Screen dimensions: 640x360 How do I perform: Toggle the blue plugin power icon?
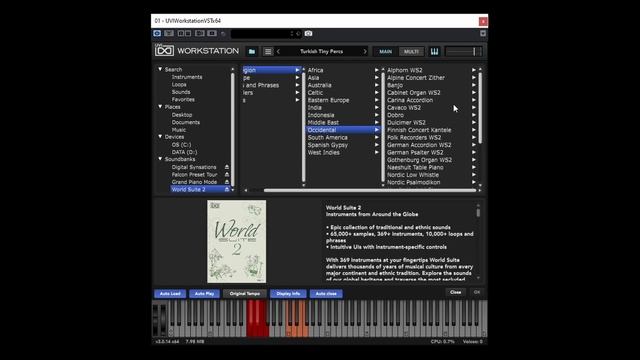157,33
